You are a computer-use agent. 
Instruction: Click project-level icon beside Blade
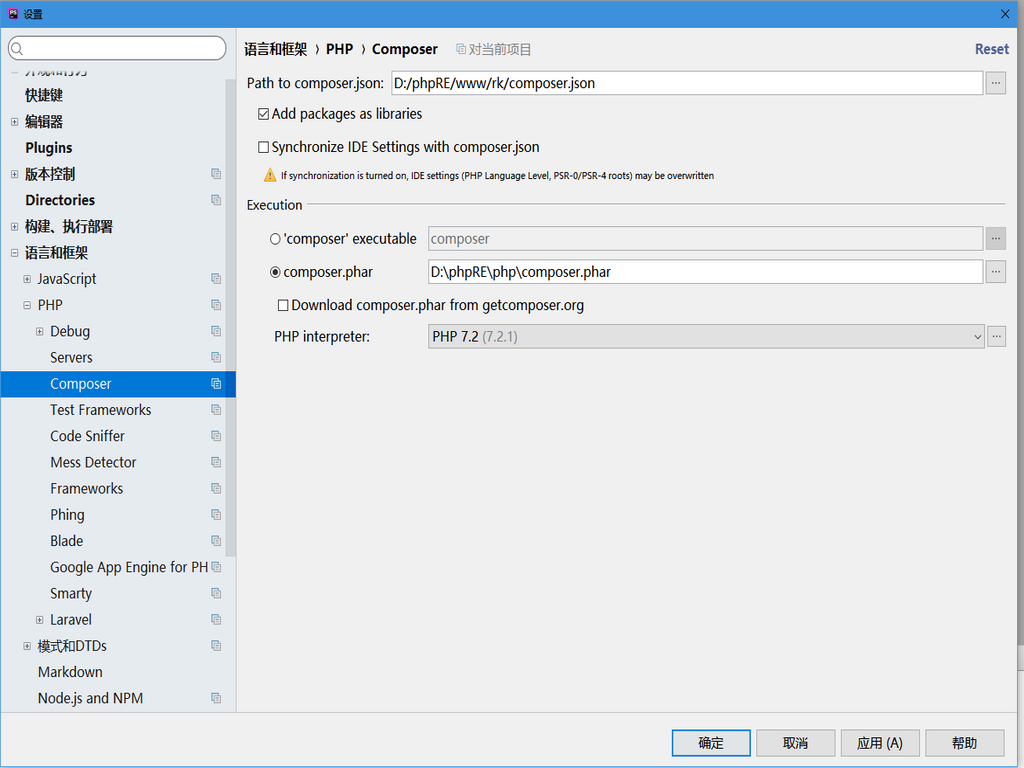(216, 541)
